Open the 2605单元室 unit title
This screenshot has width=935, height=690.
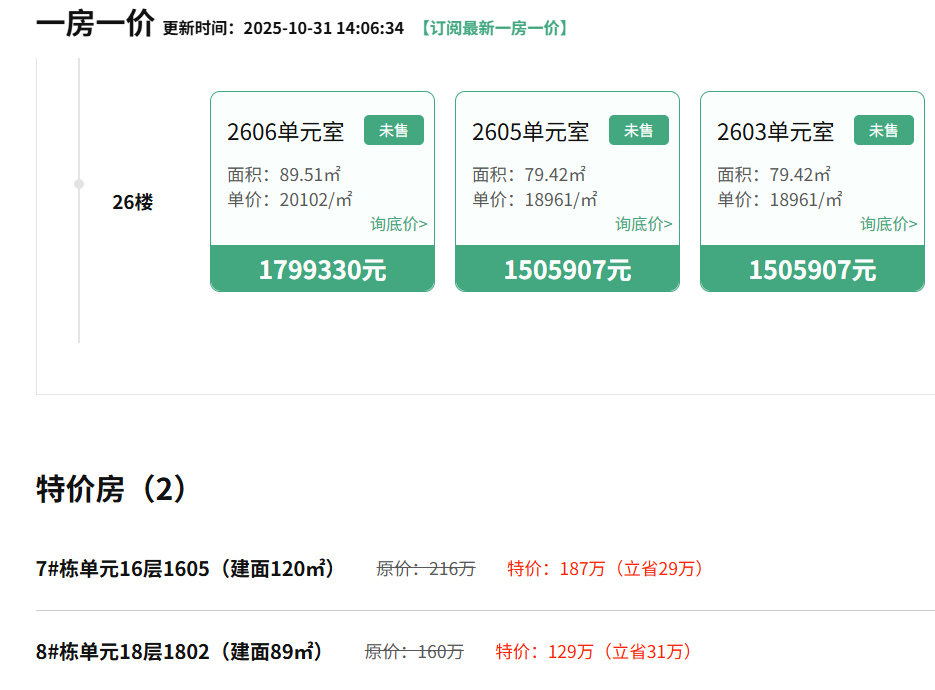(530, 131)
